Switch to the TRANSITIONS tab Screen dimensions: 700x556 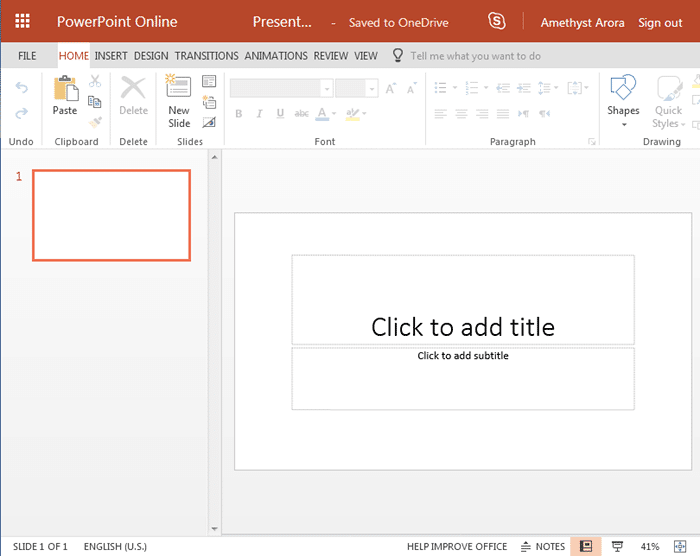tap(206, 56)
